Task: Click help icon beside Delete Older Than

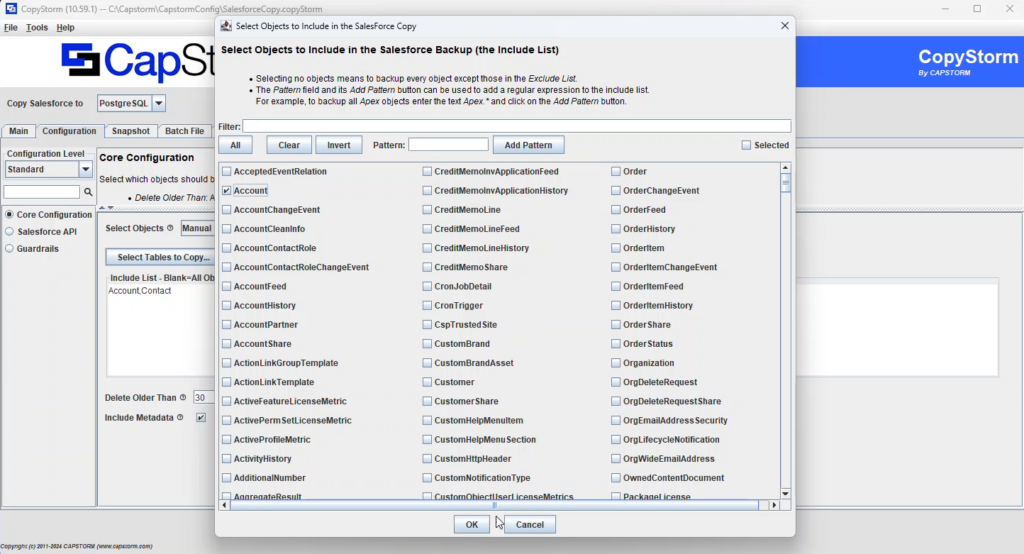Action: coord(183,397)
